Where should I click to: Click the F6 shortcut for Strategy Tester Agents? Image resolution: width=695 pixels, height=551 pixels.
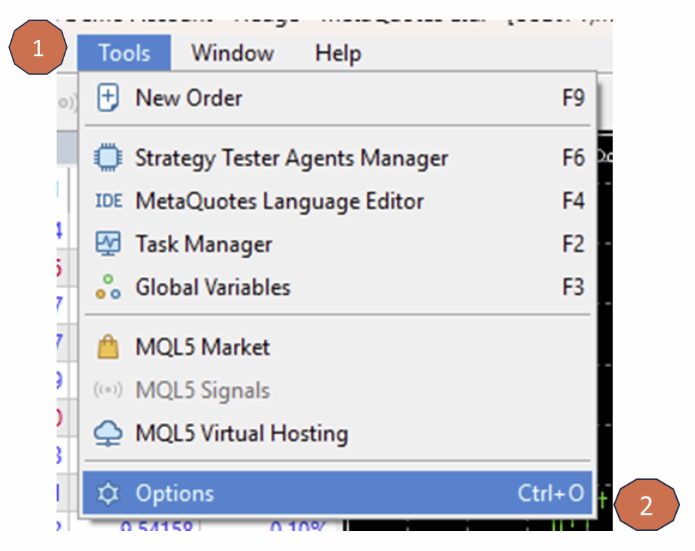pos(573,158)
